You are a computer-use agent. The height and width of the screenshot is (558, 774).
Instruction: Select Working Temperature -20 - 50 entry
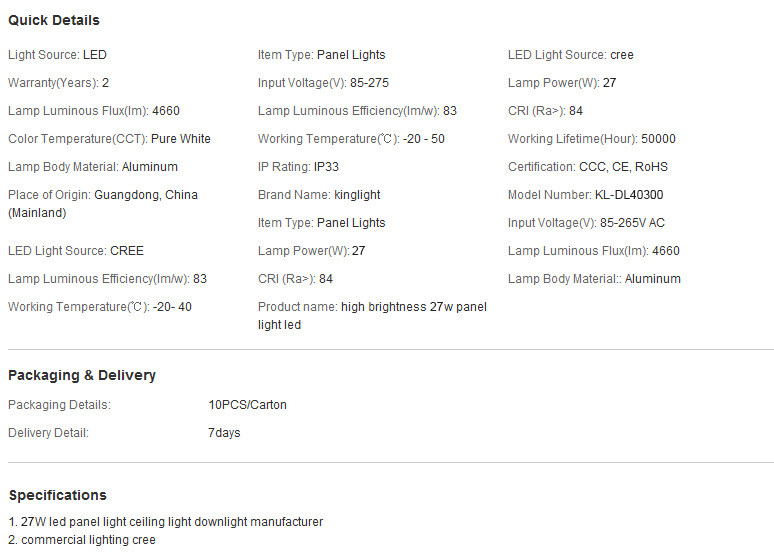tap(351, 139)
